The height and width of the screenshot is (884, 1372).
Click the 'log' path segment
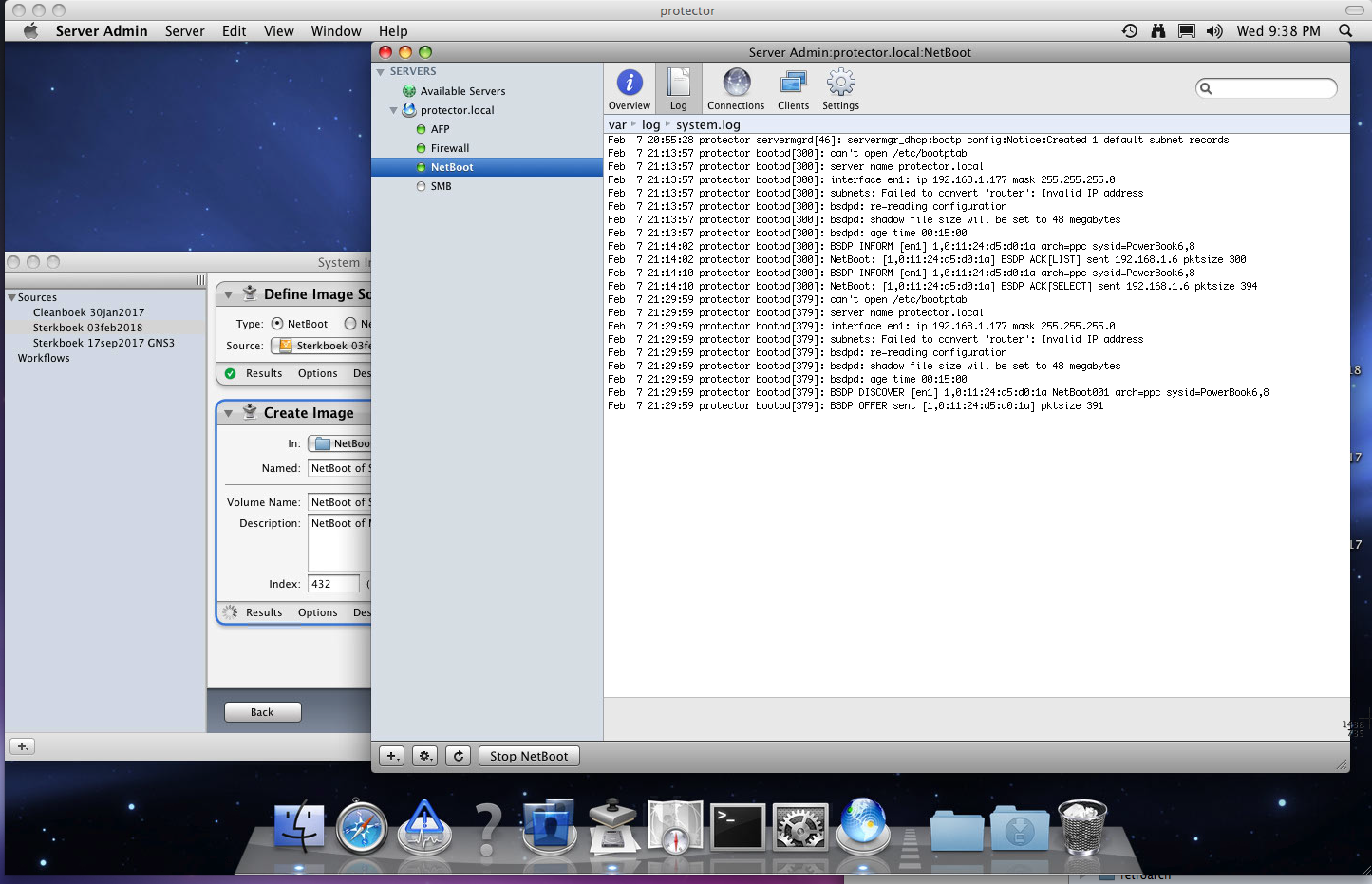pyautogui.click(x=650, y=124)
